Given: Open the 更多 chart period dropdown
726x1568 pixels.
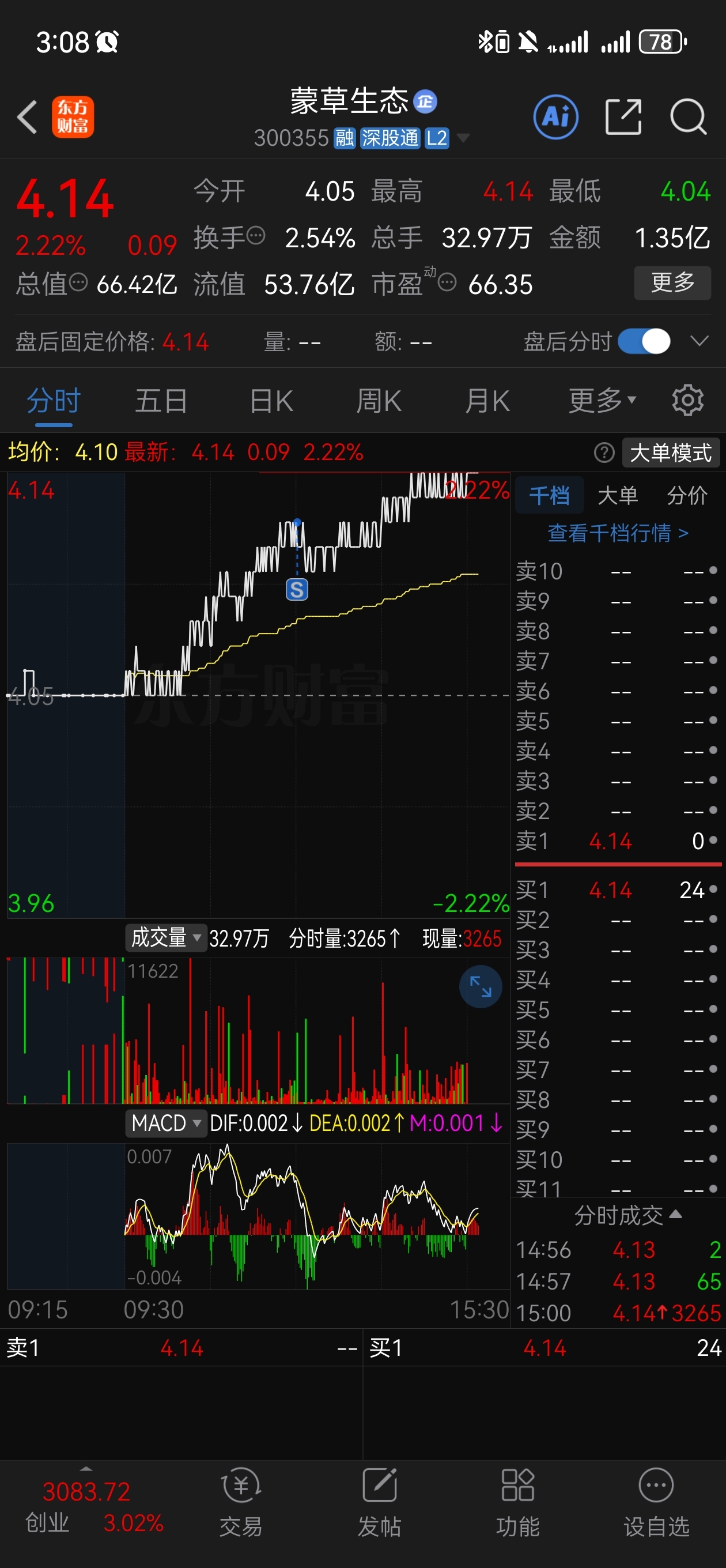Looking at the screenshot, I should (x=603, y=400).
